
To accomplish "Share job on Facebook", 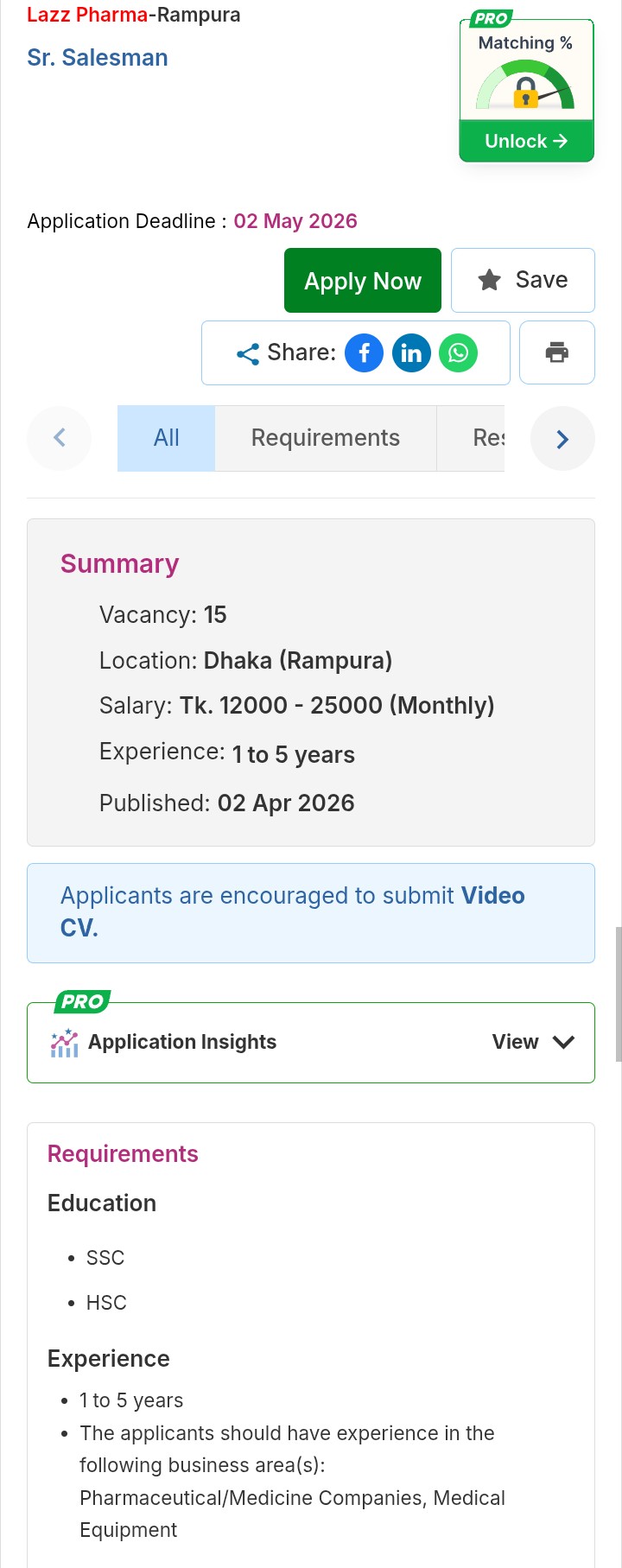I will click(364, 353).
